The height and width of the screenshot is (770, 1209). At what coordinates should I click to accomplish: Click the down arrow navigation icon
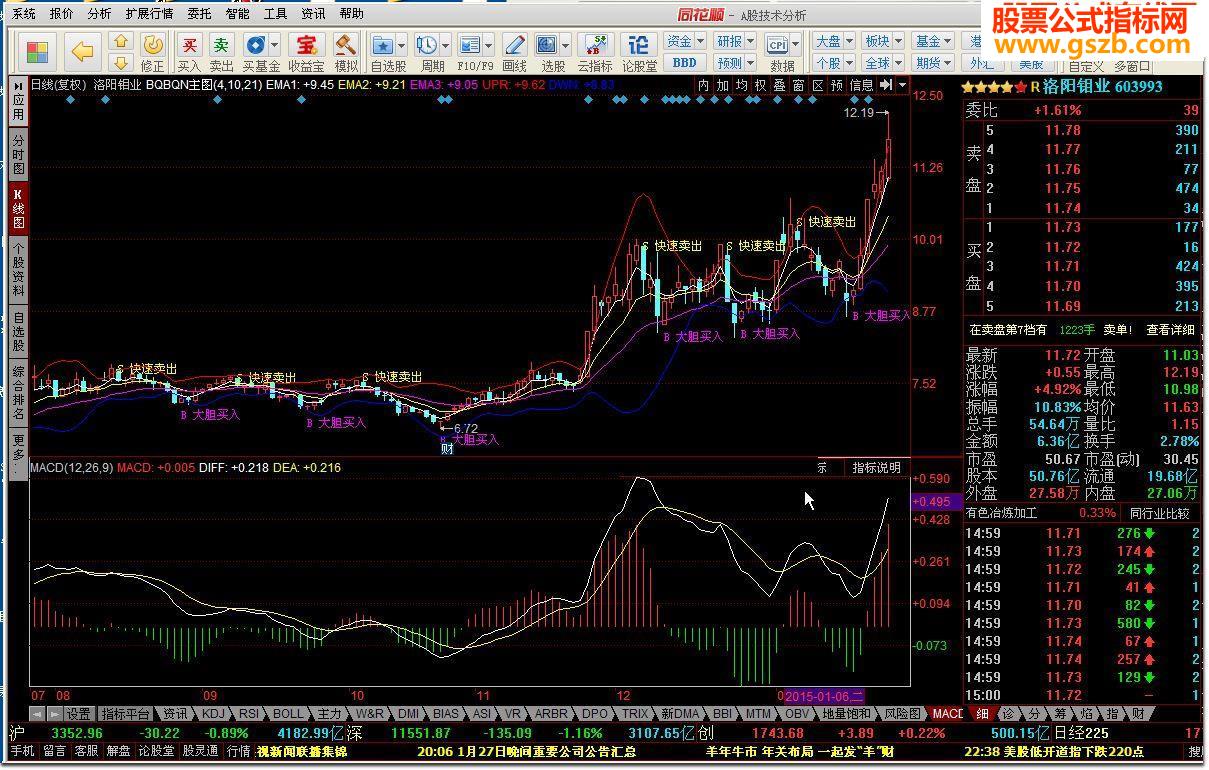tap(120, 62)
